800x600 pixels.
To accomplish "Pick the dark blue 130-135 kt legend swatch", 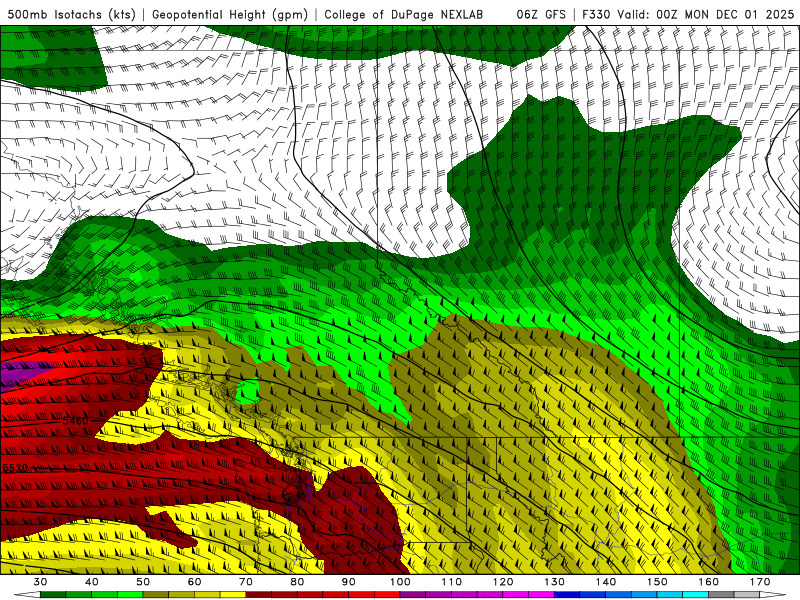I will coord(567,595).
